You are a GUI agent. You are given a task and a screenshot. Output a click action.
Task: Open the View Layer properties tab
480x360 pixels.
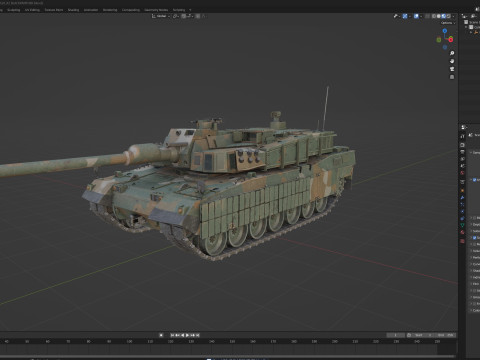pos(462,159)
